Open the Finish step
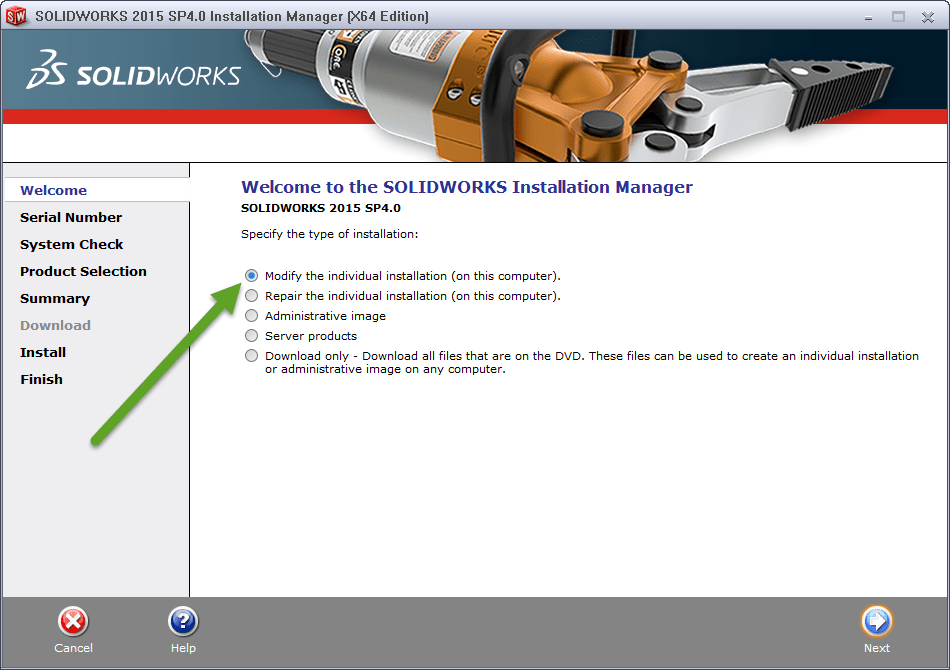This screenshot has width=950, height=670. click(41, 379)
